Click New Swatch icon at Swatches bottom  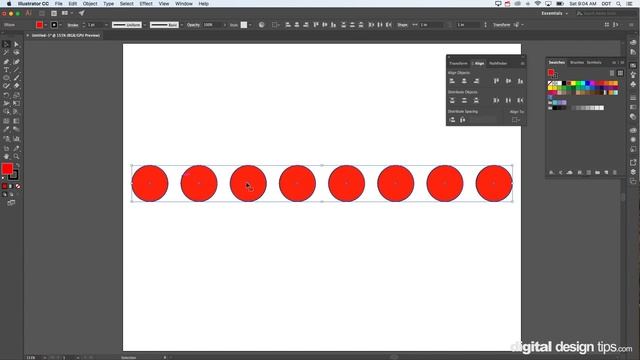point(606,173)
